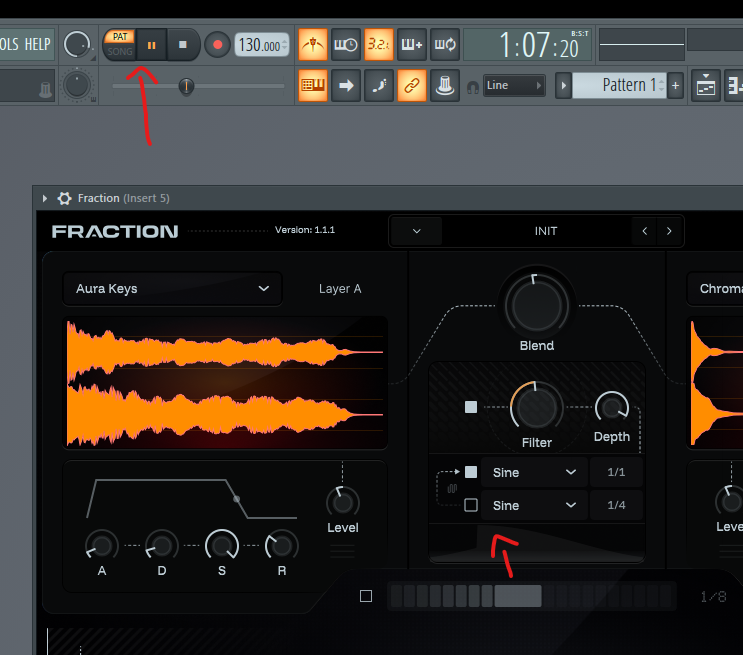Open the HELP menu
This screenshot has height=655, width=743.
tap(37, 44)
